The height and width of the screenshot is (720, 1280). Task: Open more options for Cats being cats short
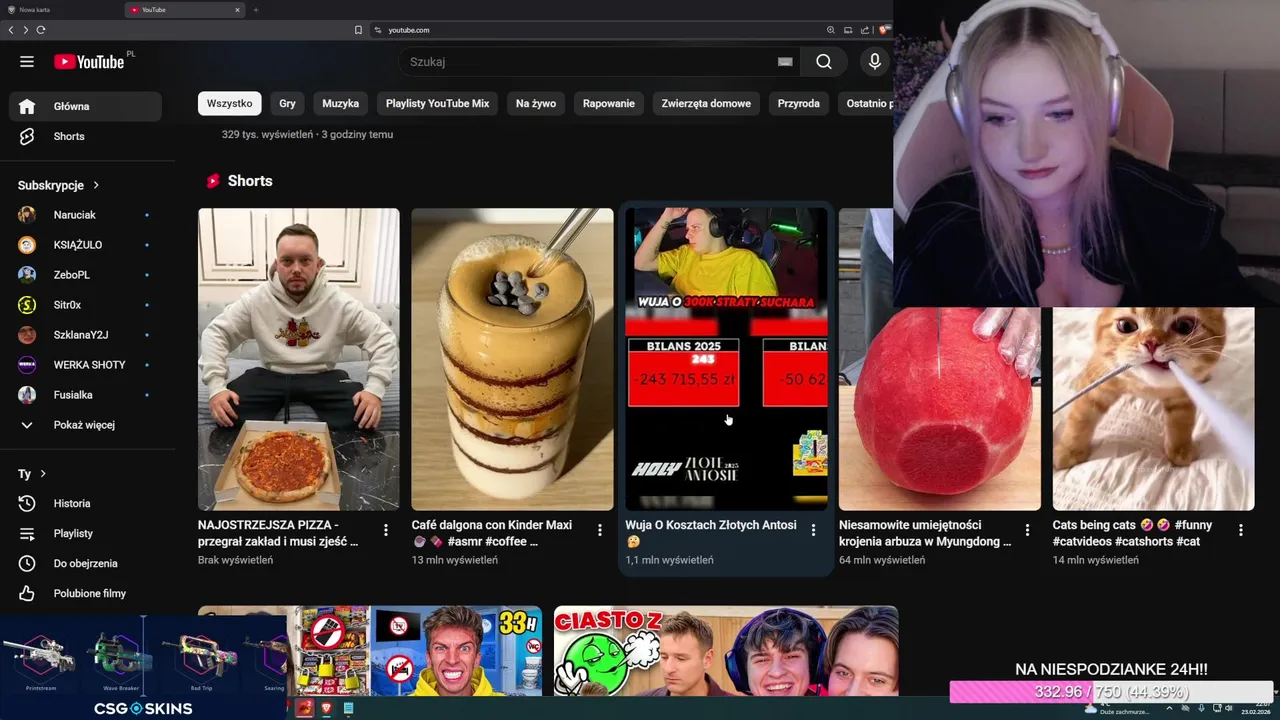pyautogui.click(x=1241, y=530)
